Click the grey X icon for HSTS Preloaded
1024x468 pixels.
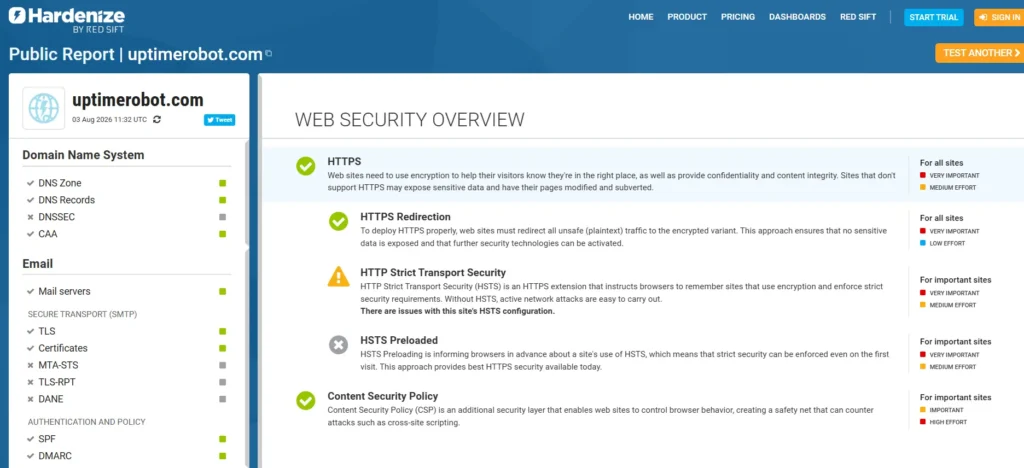coord(338,345)
